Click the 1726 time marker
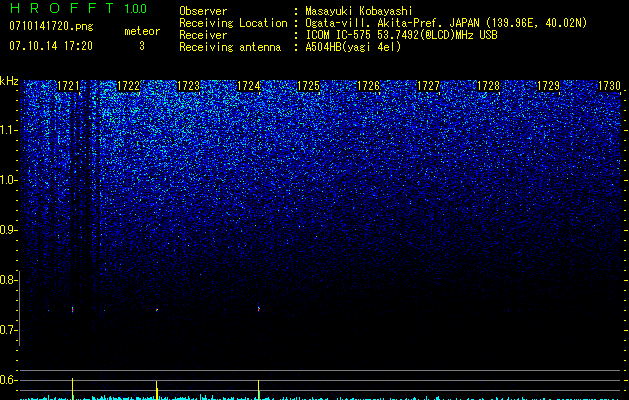629x400 pixels. coord(368,86)
